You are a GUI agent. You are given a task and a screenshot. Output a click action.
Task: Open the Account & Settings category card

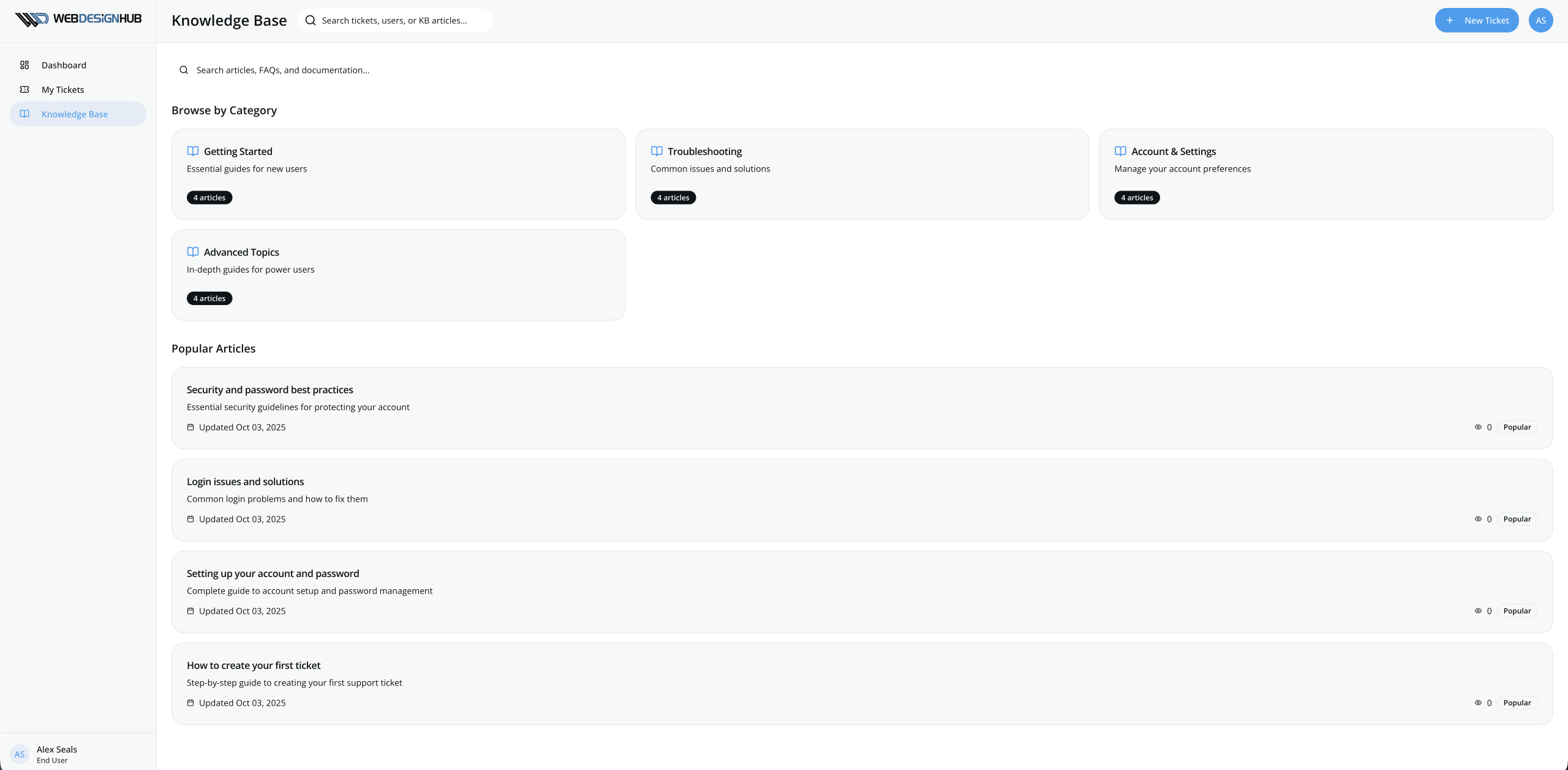pyautogui.click(x=1325, y=174)
